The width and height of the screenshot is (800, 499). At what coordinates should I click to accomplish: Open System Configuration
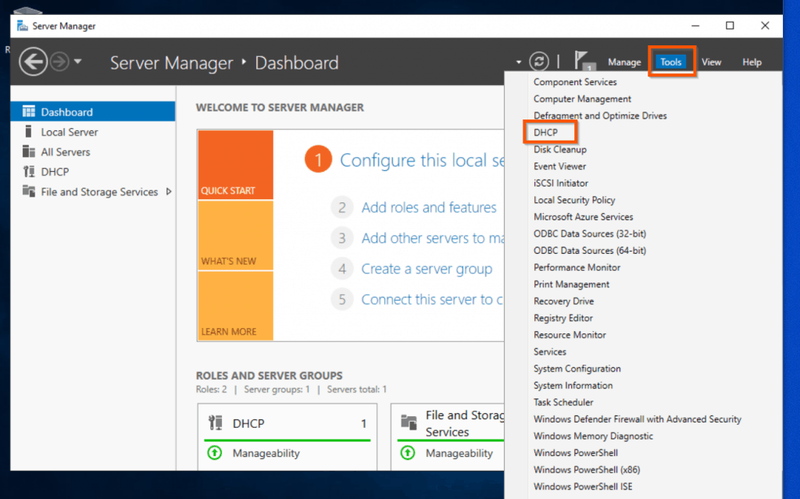(x=577, y=368)
